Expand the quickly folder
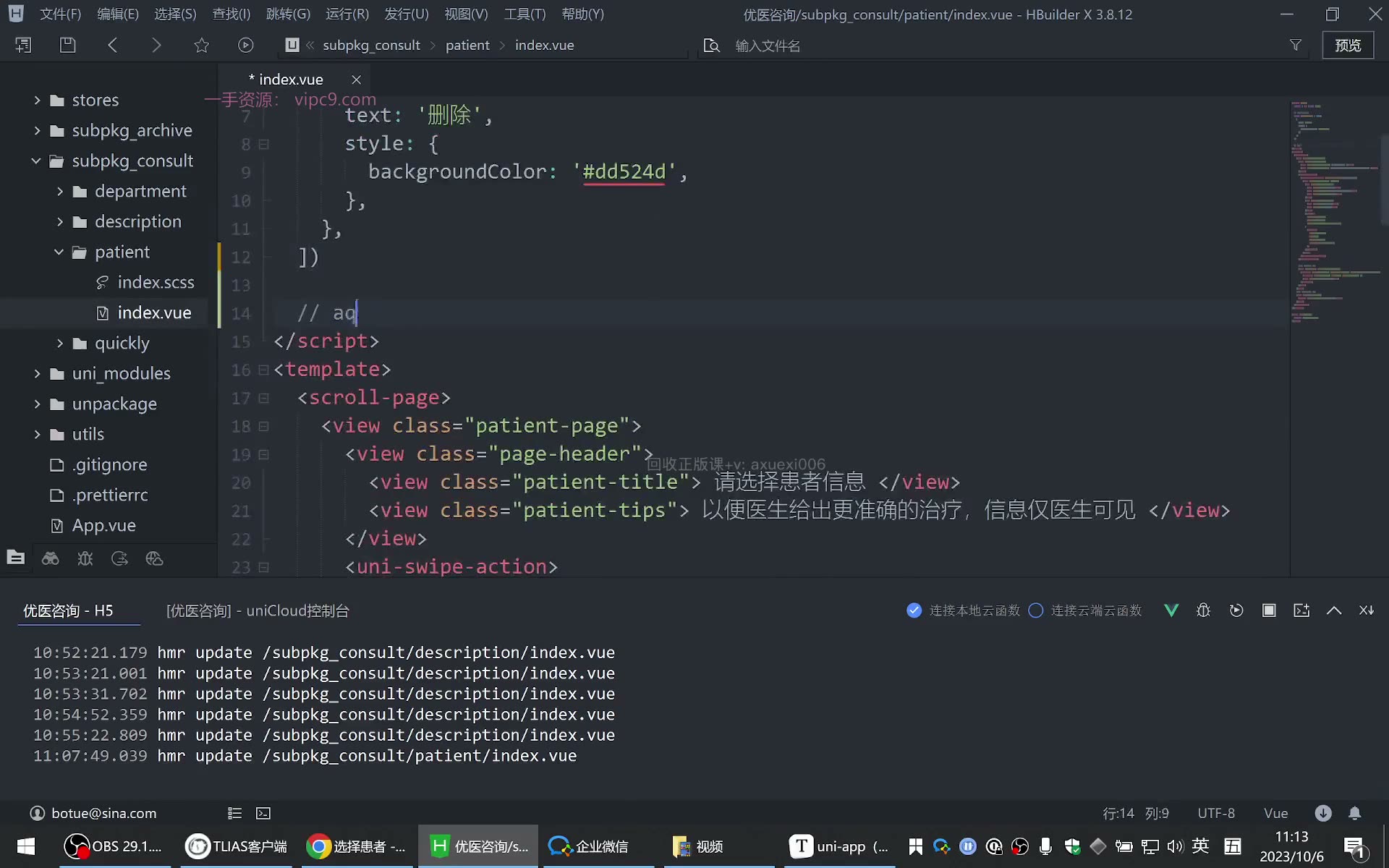1389x868 pixels. point(60,343)
